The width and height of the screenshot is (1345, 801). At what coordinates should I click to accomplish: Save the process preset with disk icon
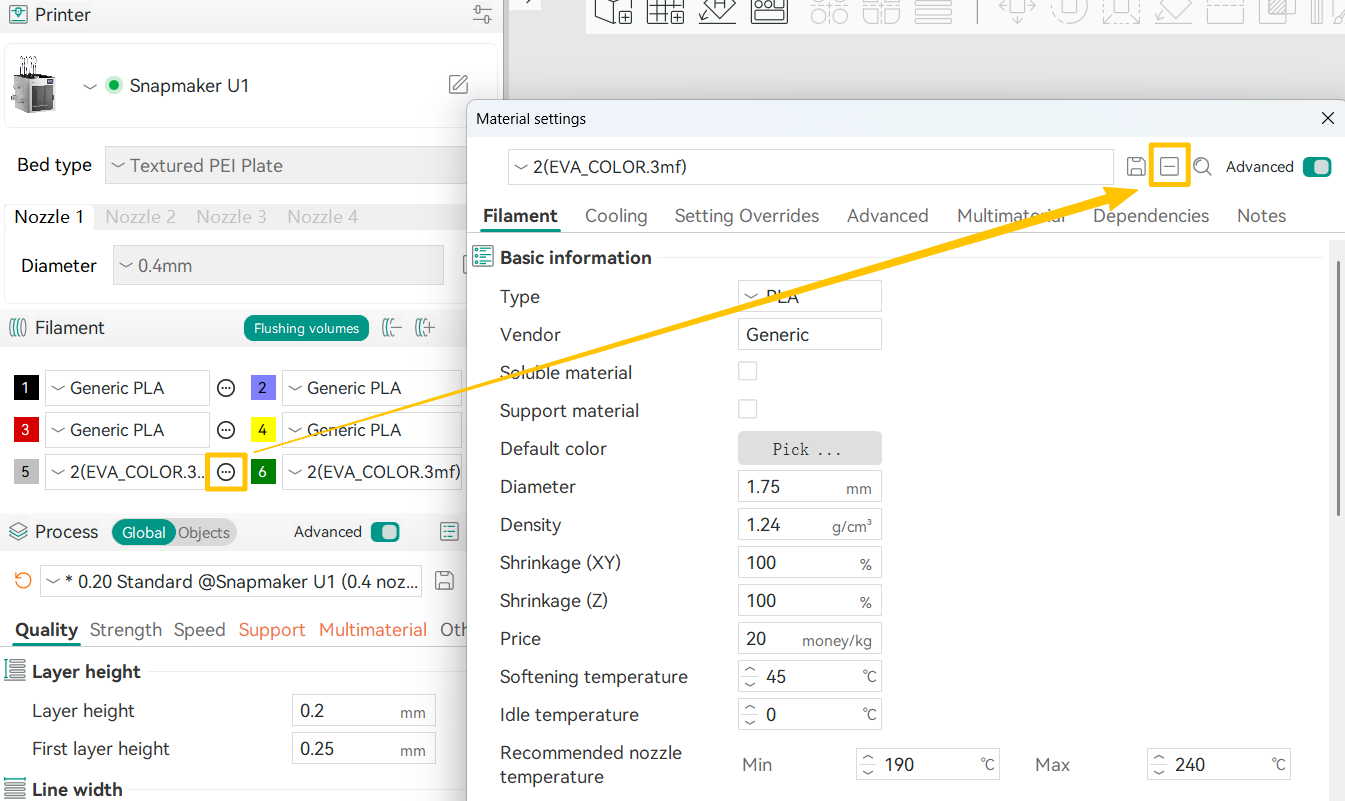[446, 581]
